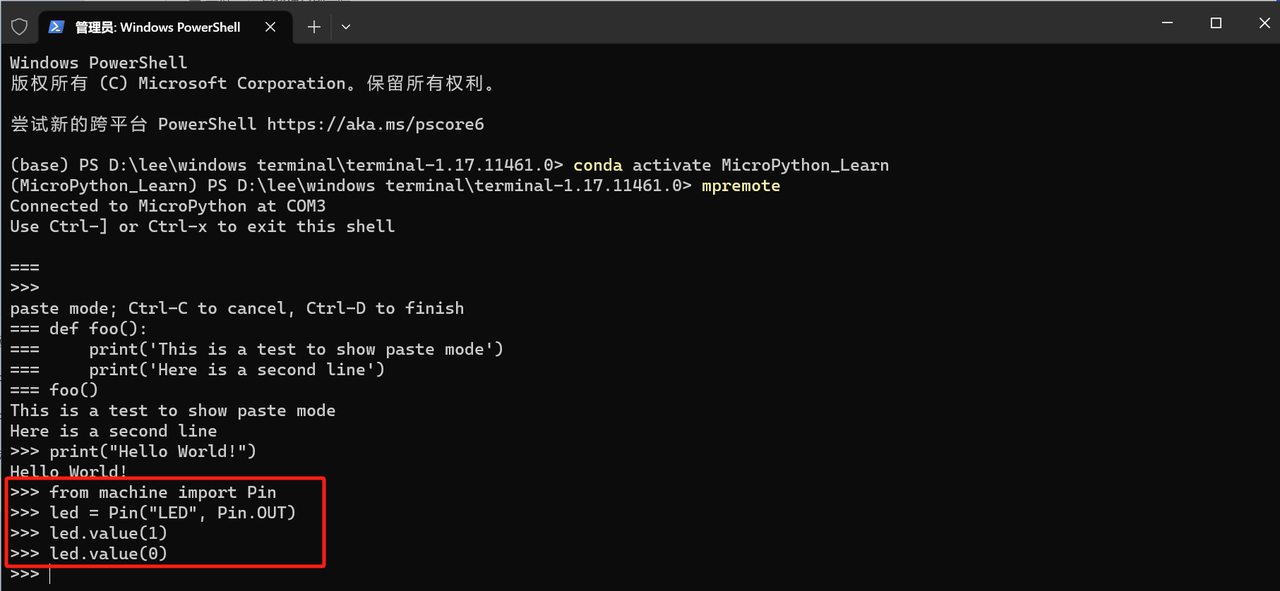Open a new tab with the plus button
Screen dimensions: 1280x591
pyautogui.click(x=313, y=27)
